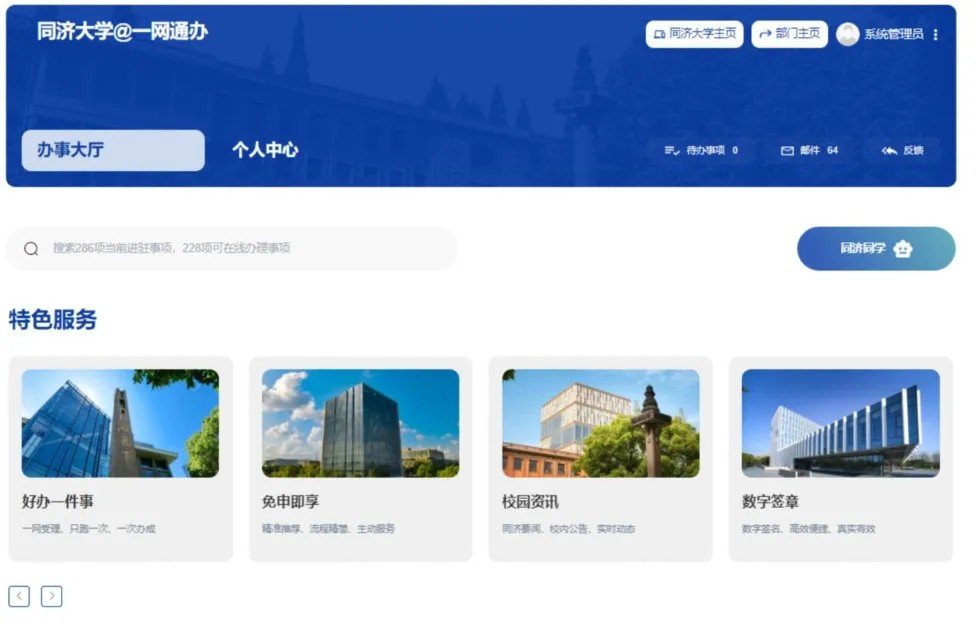Open the 好办一件事 card image
Image resolution: width=979 pixels, height=623 pixels.
[x=120, y=423]
